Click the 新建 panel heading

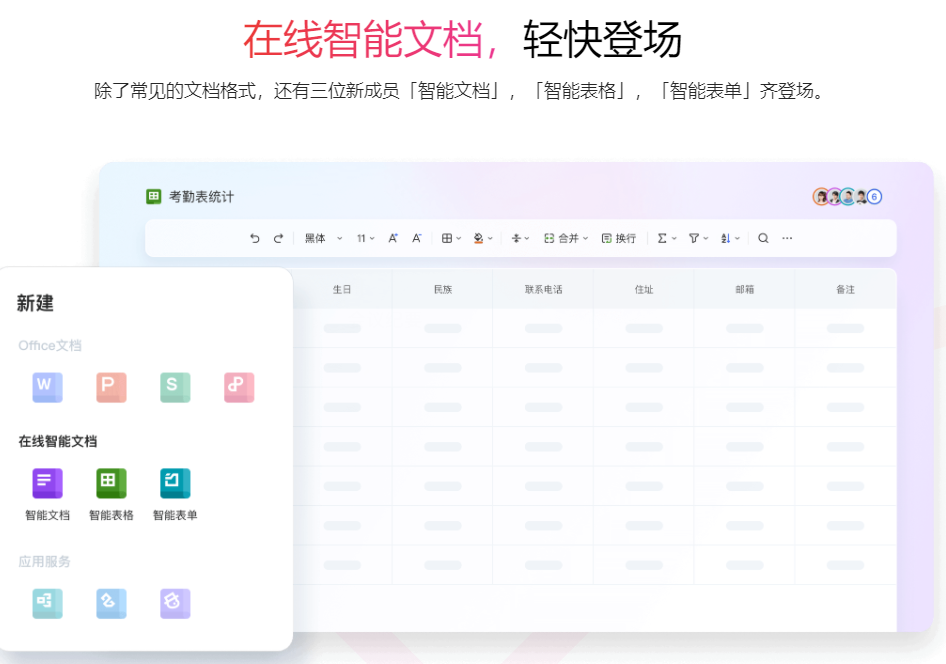click(35, 303)
